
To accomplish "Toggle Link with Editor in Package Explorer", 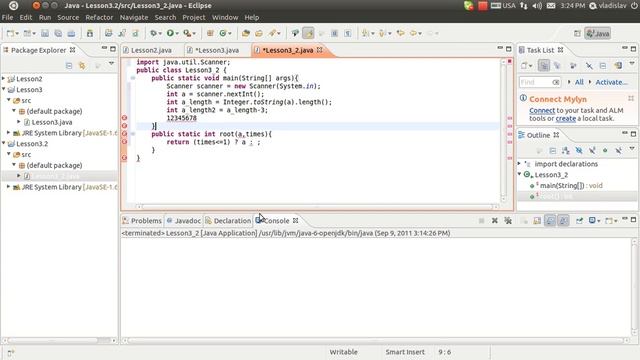I will 82,66.
